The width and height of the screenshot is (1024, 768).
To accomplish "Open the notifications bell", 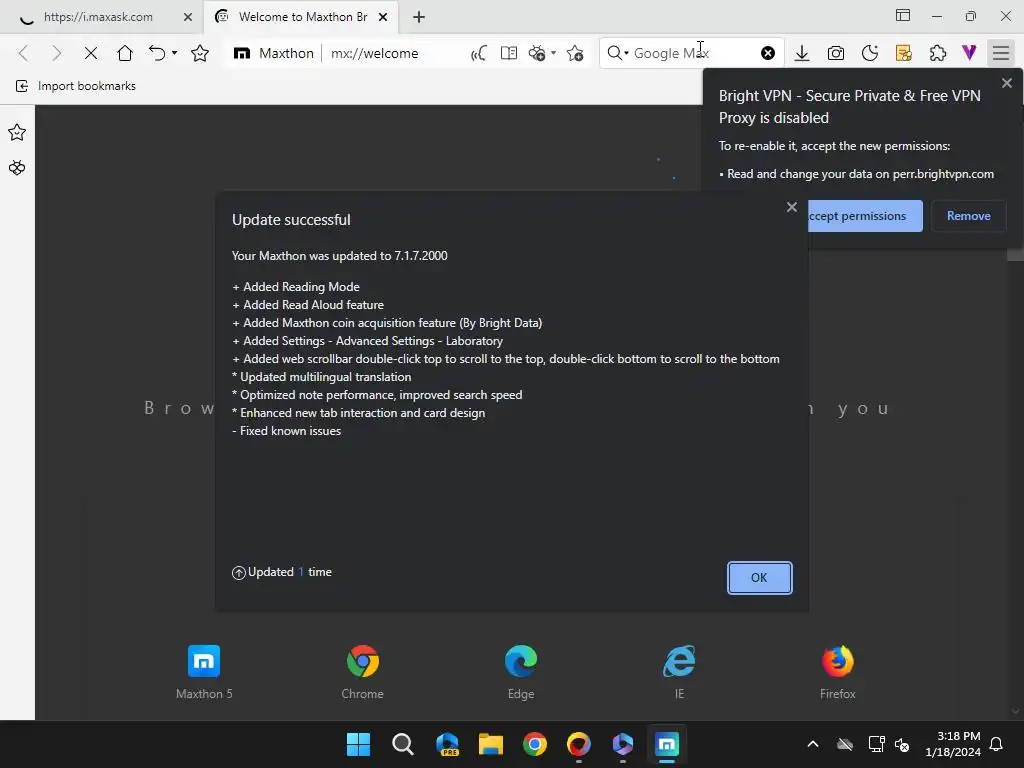I will [x=997, y=744].
